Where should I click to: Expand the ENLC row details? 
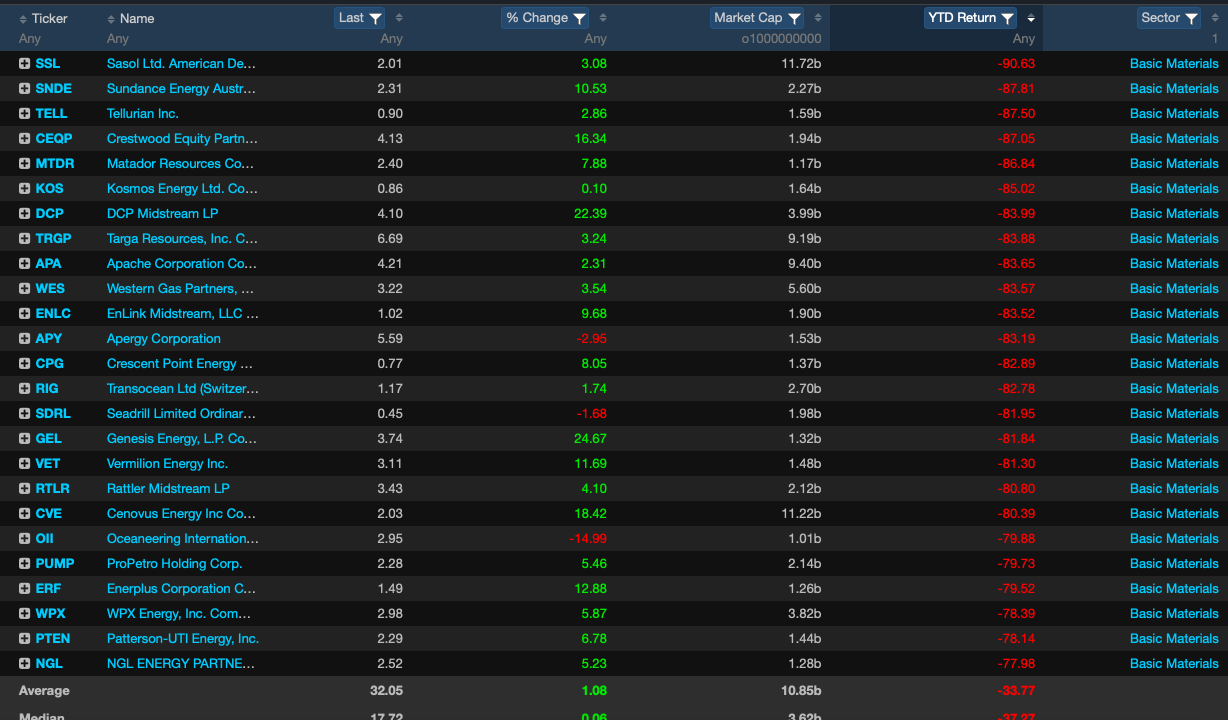[x=25, y=313]
